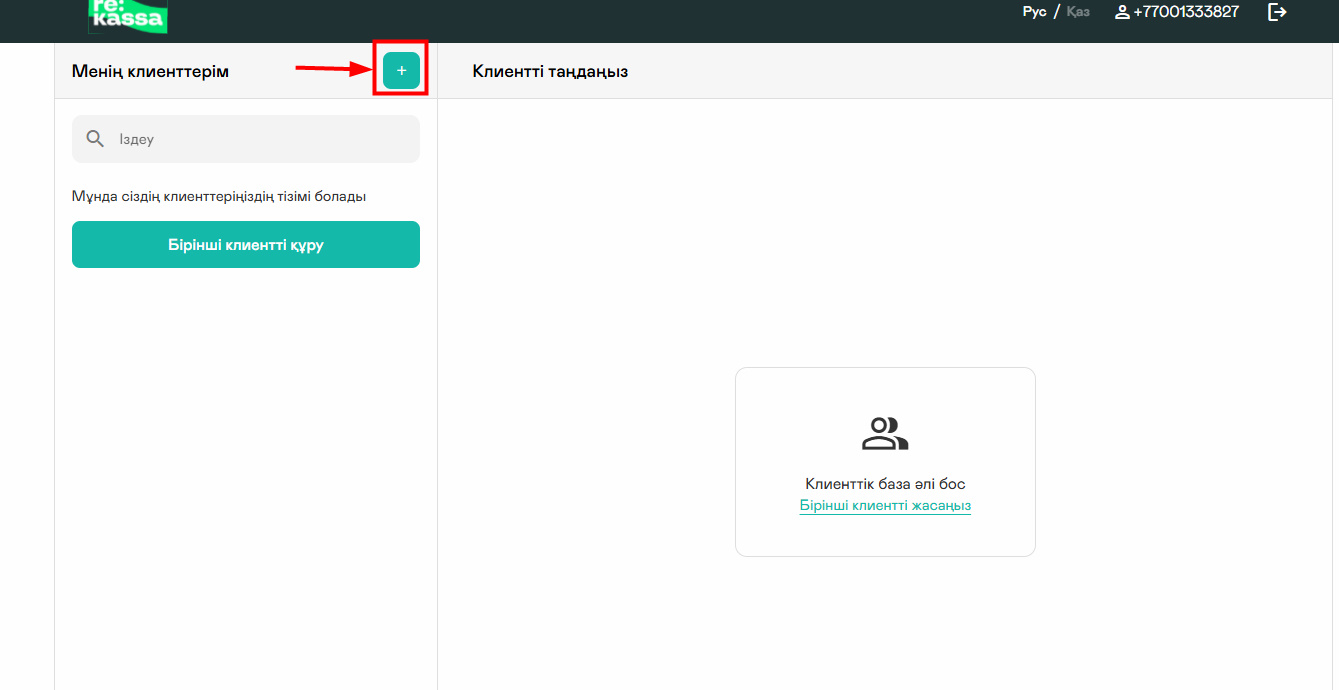The height and width of the screenshot is (690, 1339).
Task: Switch language to Рус
Action: (1034, 12)
